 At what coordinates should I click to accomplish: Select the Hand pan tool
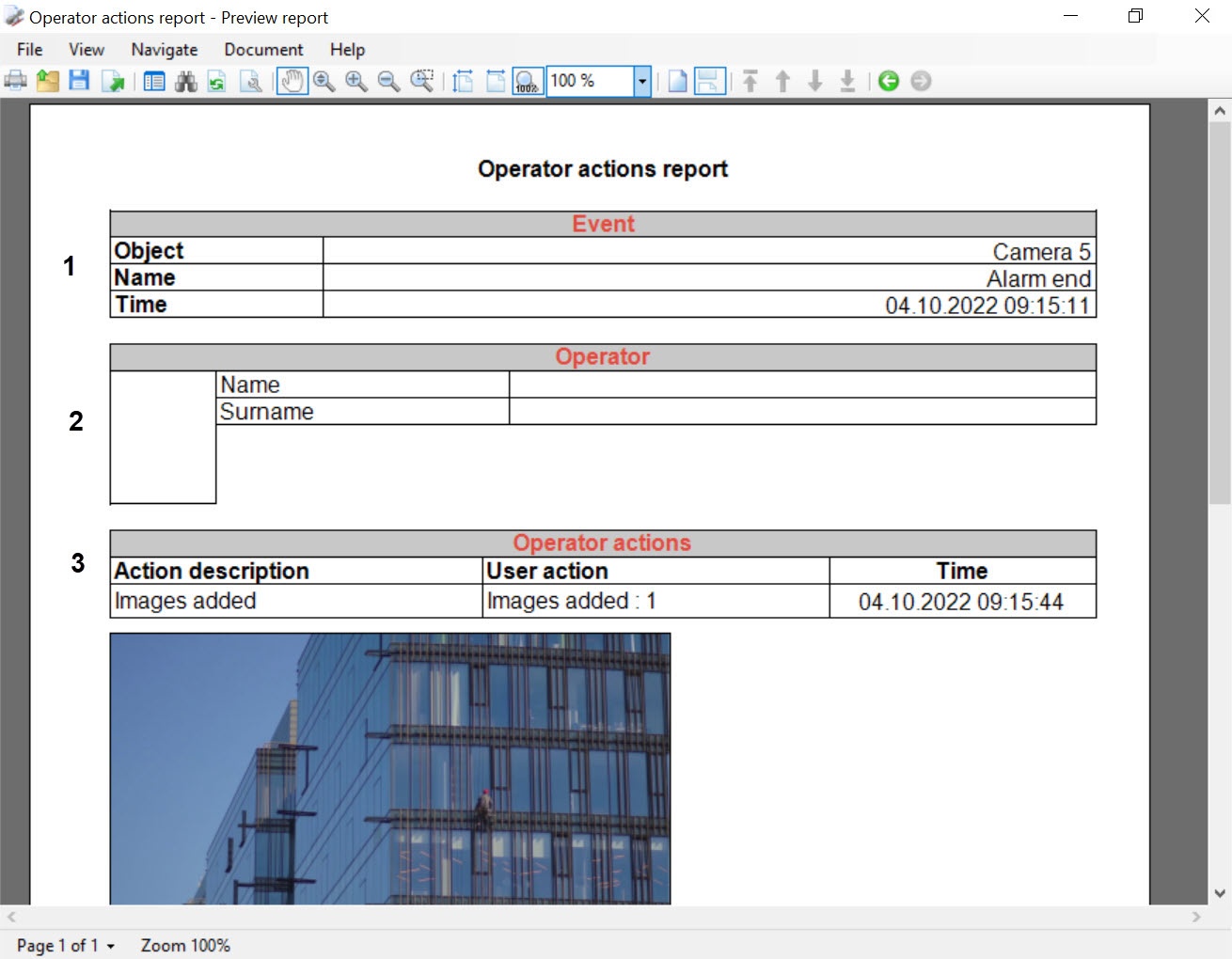(x=292, y=81)
